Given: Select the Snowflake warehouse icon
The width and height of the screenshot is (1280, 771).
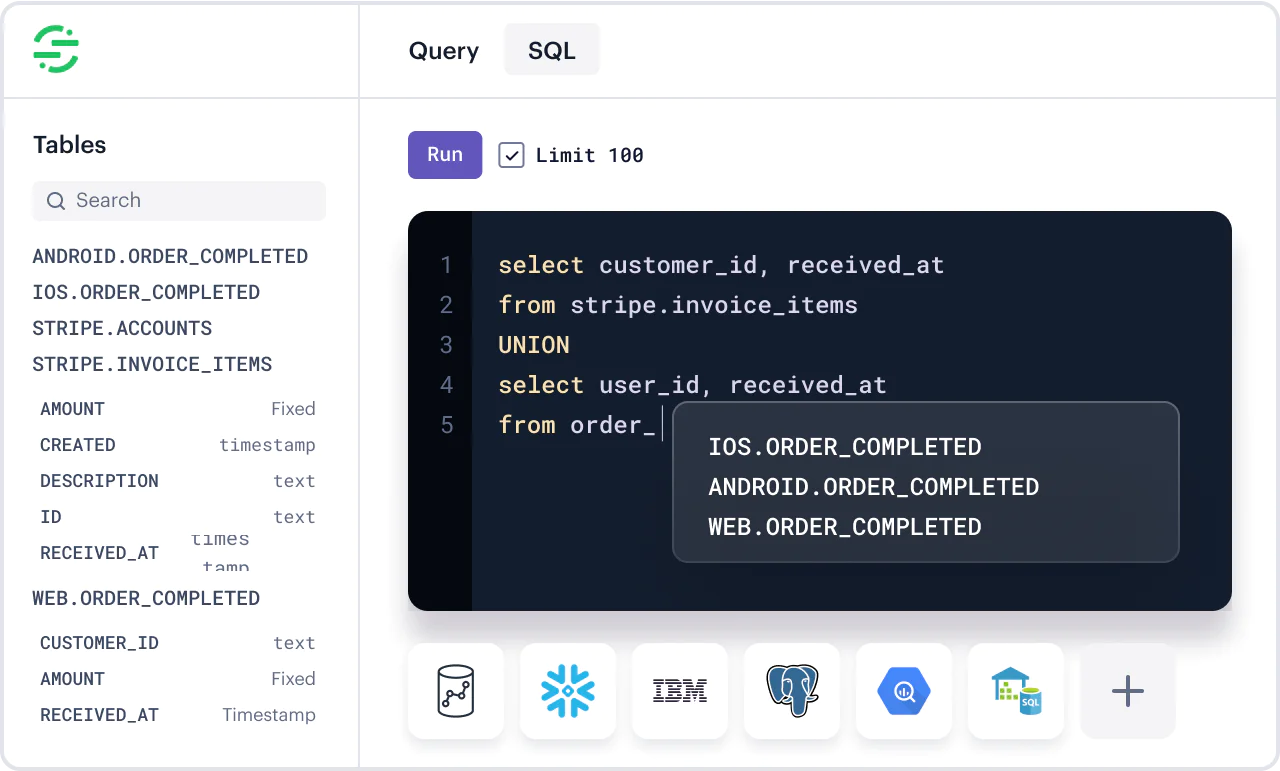Looking at the screenshot, I should pos(567,691).
